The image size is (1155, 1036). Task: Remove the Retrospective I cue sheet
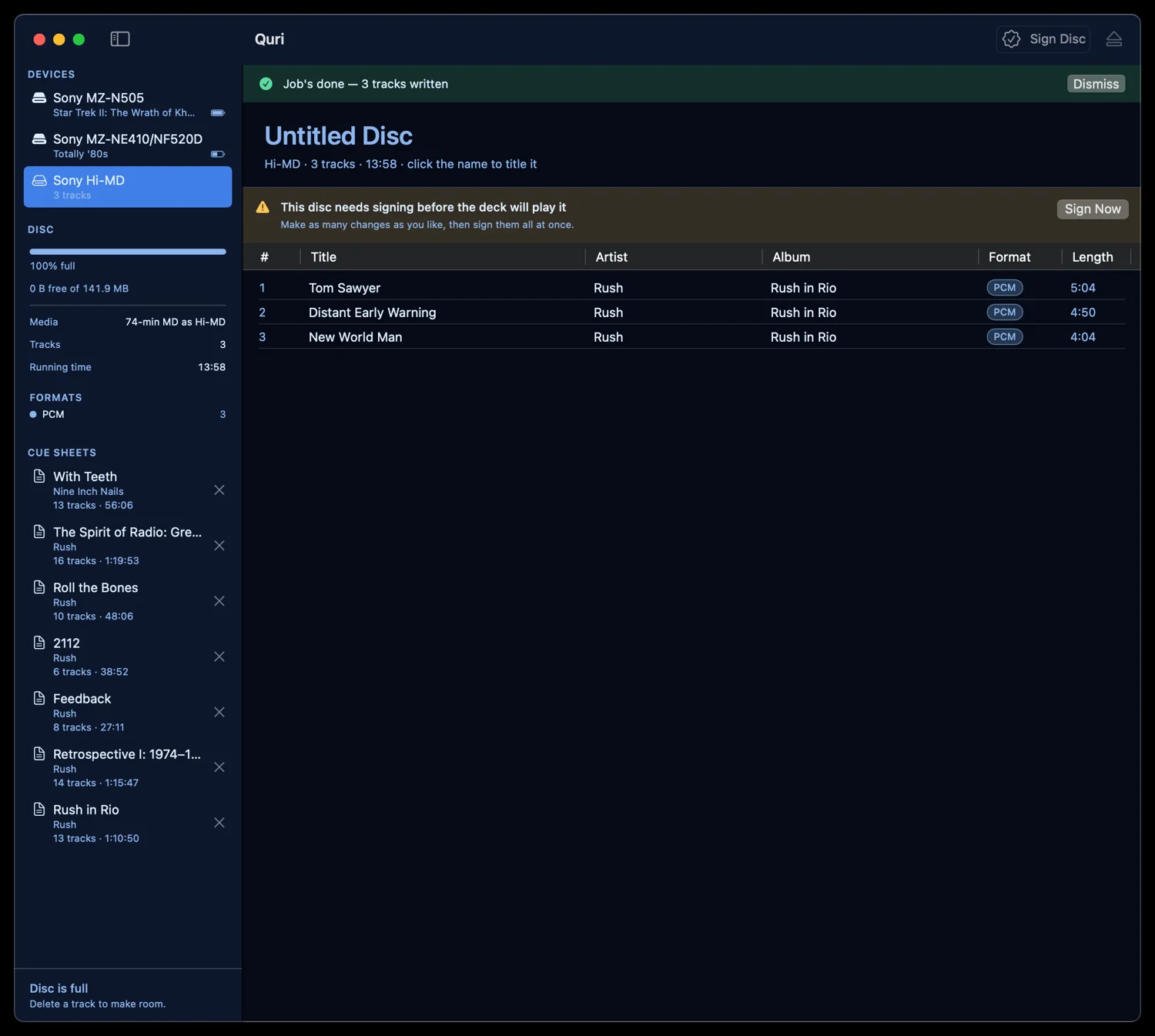(x=219, y=767)
